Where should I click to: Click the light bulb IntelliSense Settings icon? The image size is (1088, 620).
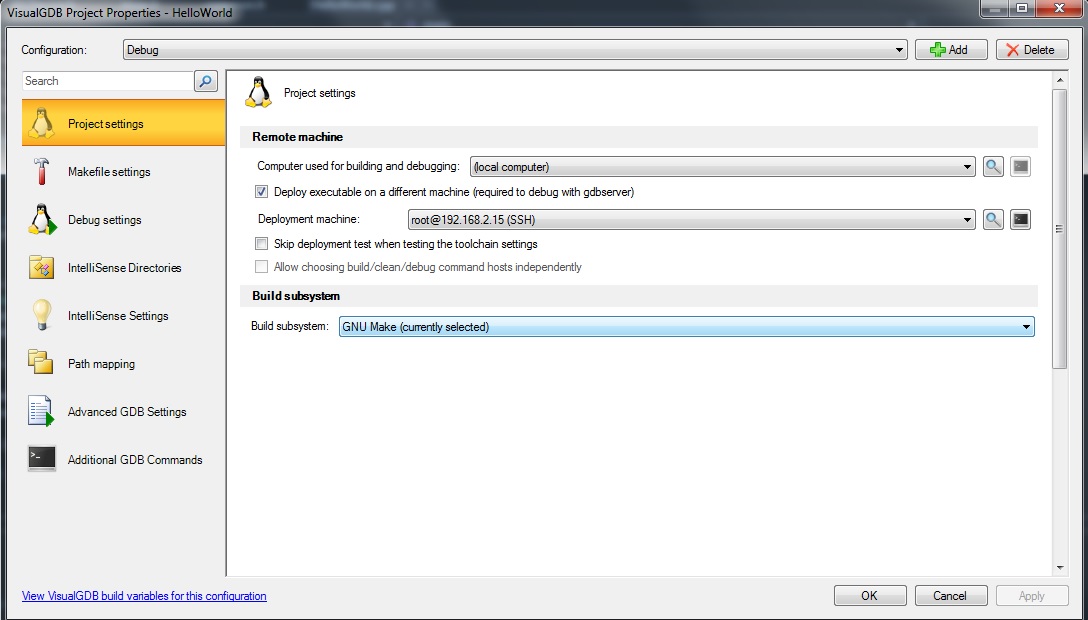click(x=42, y=315)
